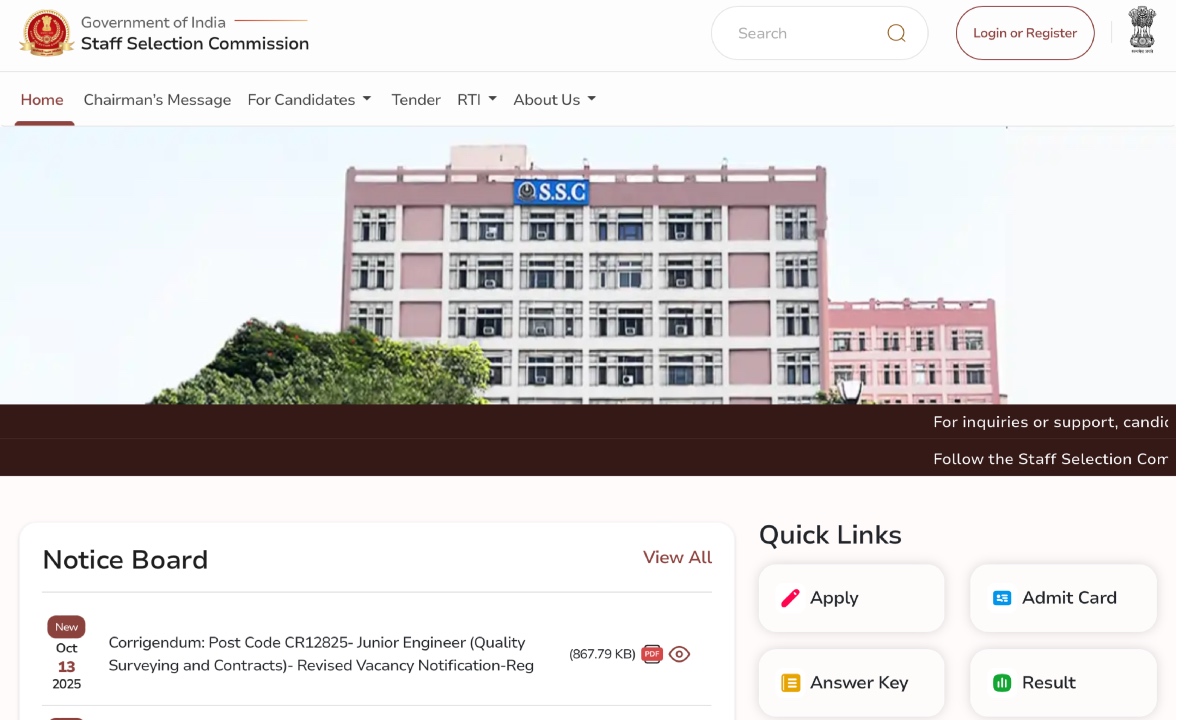Click the Admit Card icon

(x=1002, y=598)
